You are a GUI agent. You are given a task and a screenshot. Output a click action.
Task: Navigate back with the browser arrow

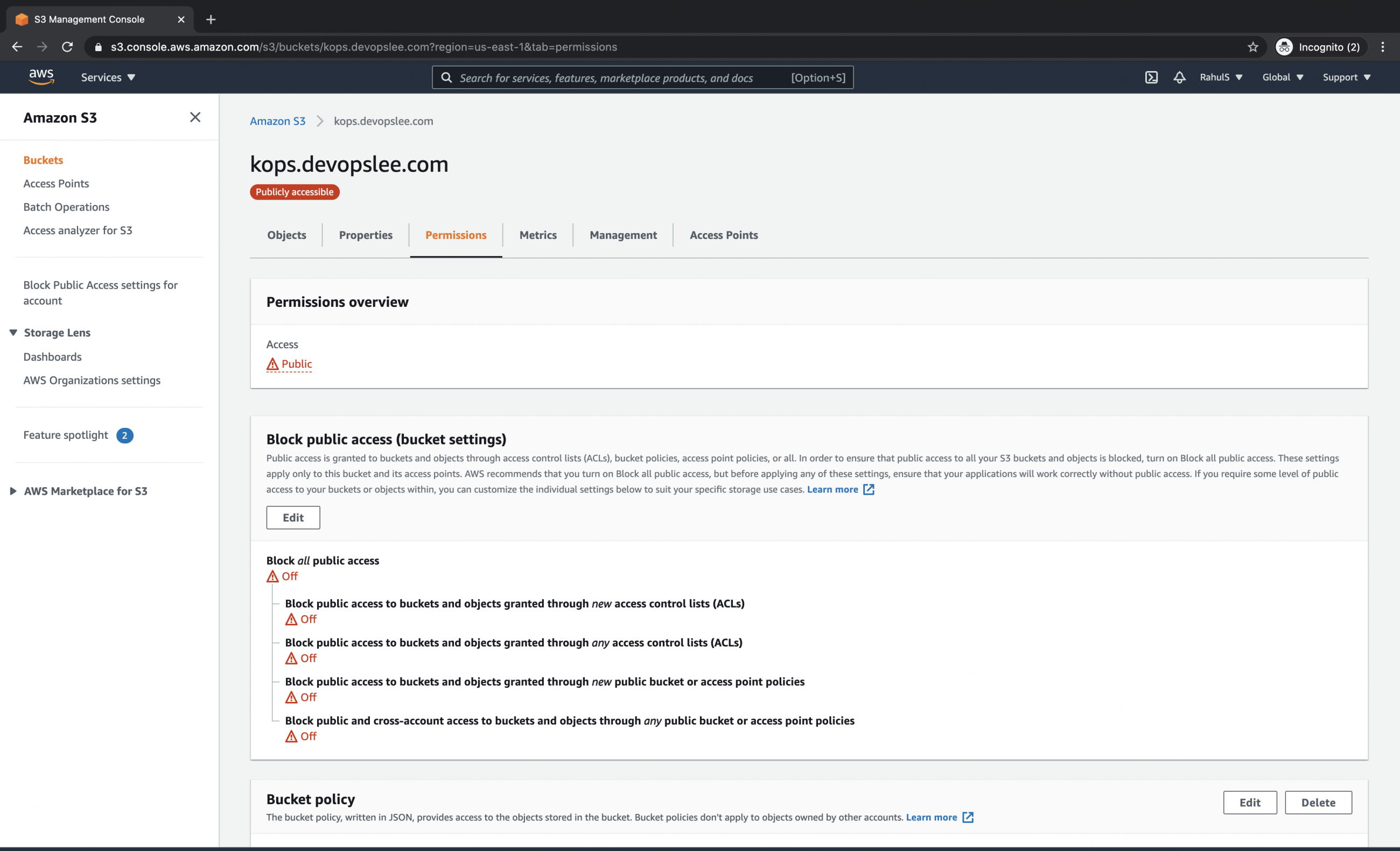17,47
